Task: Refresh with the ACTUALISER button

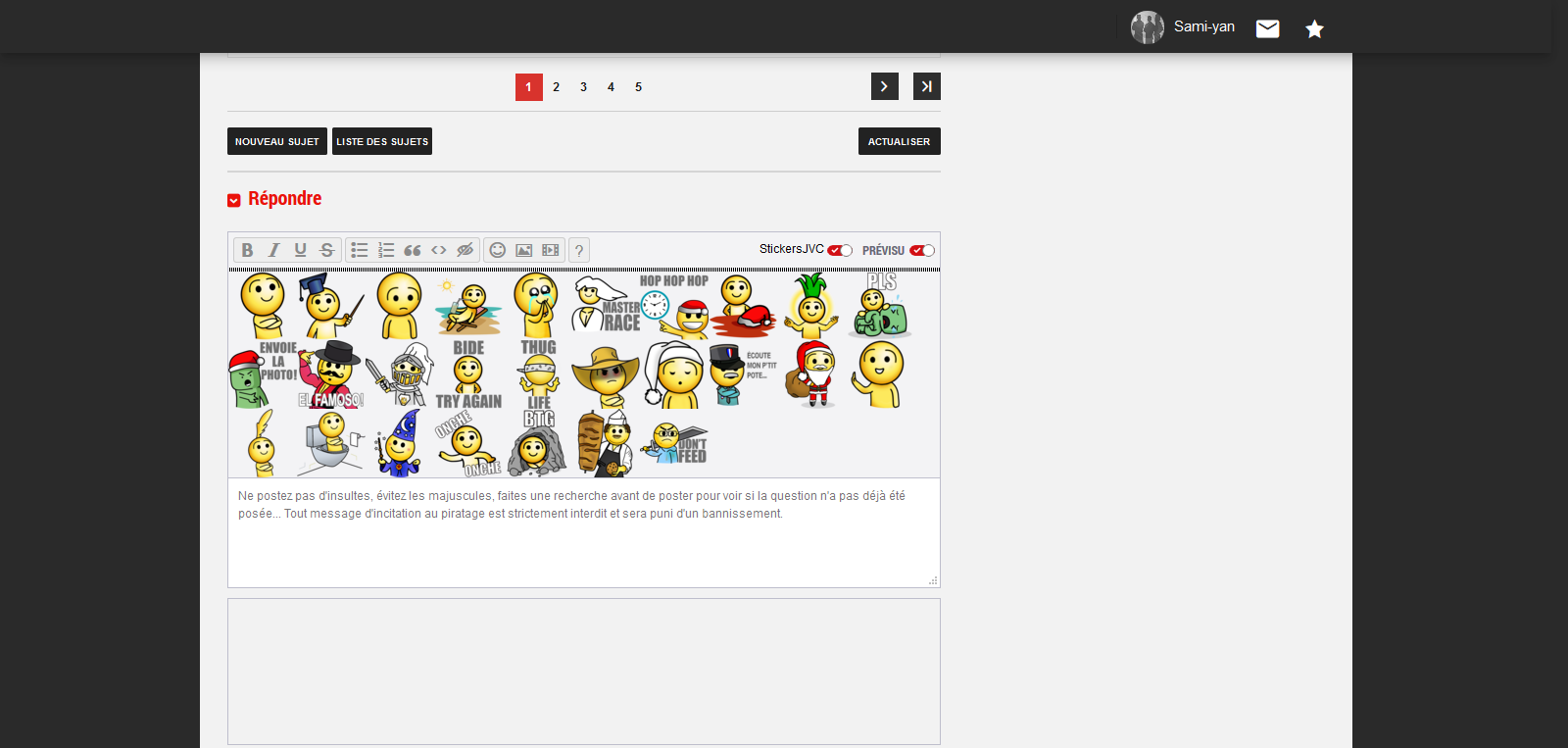Action: click(899, 141)
